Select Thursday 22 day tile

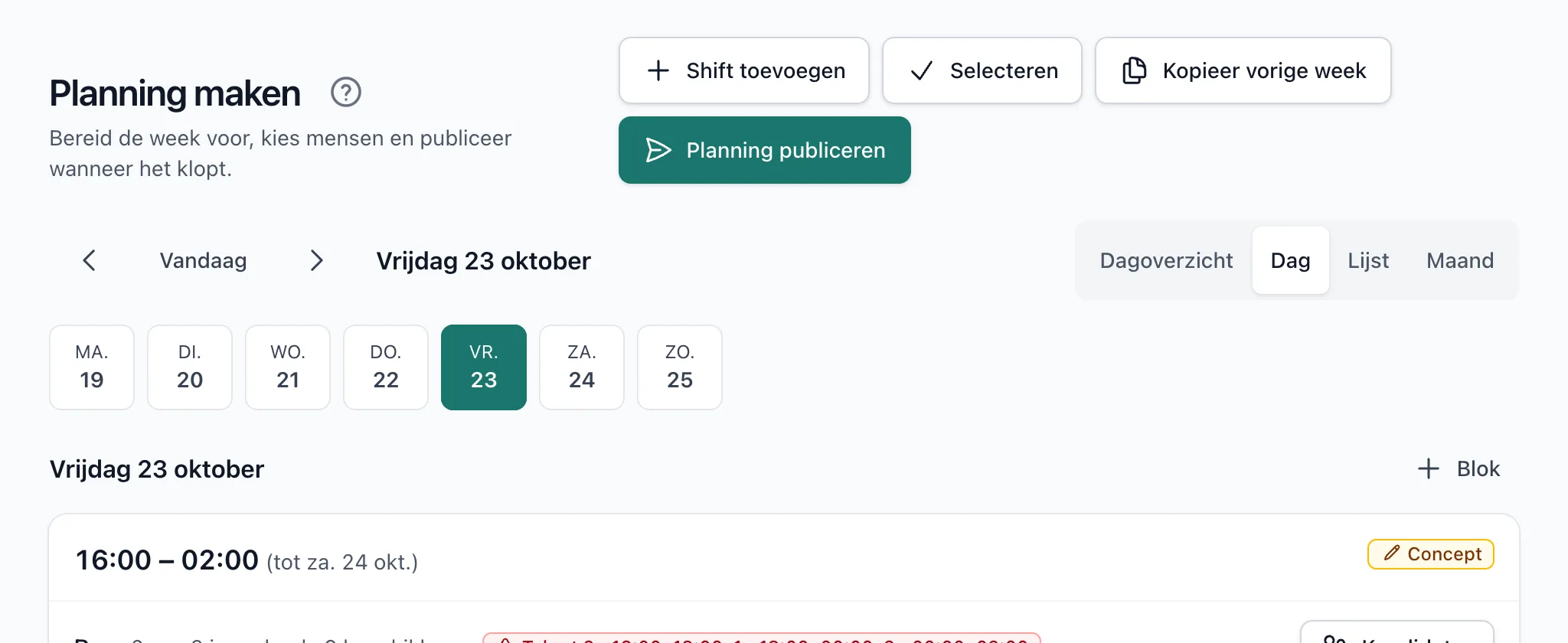tap(386, 367)
